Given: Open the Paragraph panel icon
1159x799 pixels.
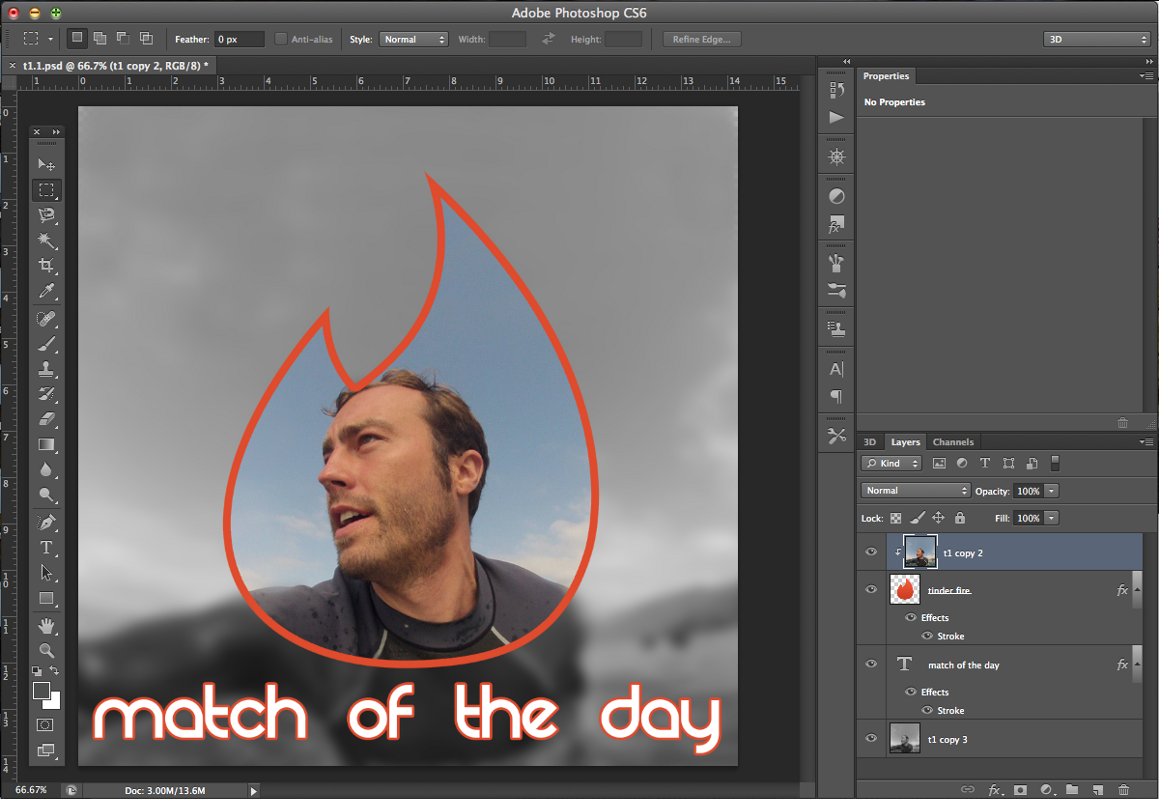Looking at the screenshot, I should [836, 396].
